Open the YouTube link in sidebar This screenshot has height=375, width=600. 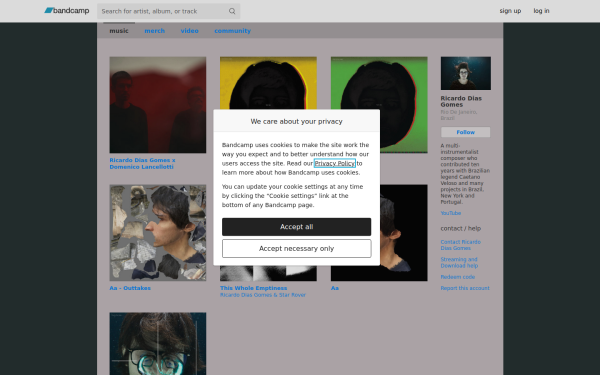pyautogui.click(x=451, y=213)
